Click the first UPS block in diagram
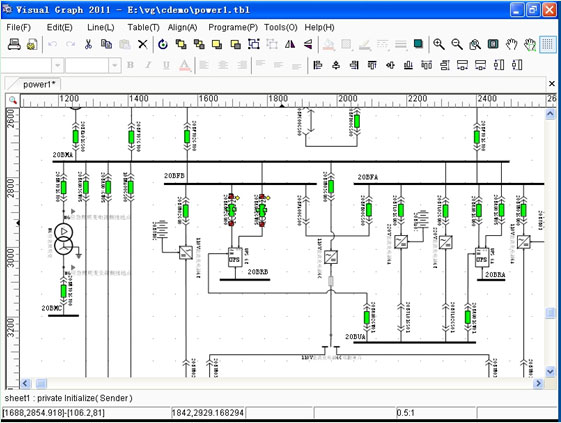The width and height of the screenshot is (561, 423). pyautogui.click(x=235, y=257)
